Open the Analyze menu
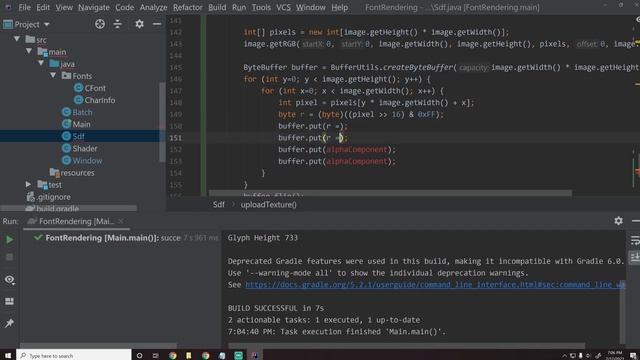This screenshot has height=360, width=640. [153, 7]
